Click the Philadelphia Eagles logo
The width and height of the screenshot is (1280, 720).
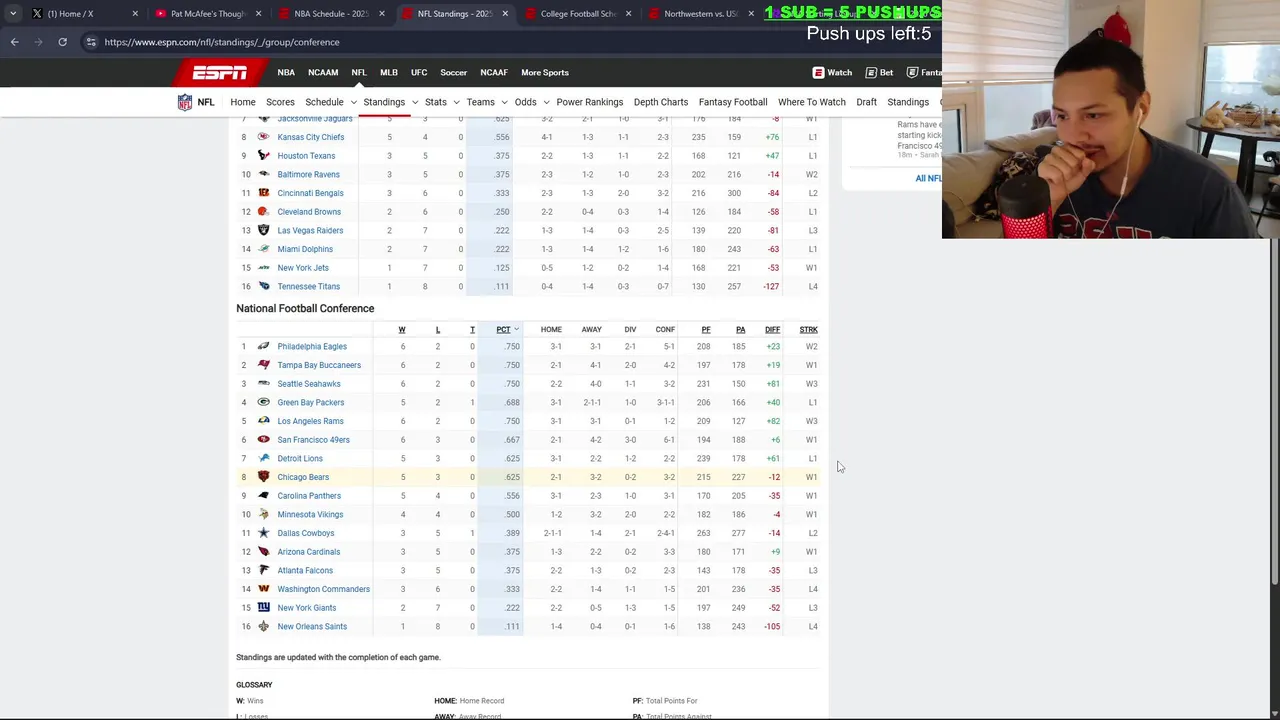point(264,347)
